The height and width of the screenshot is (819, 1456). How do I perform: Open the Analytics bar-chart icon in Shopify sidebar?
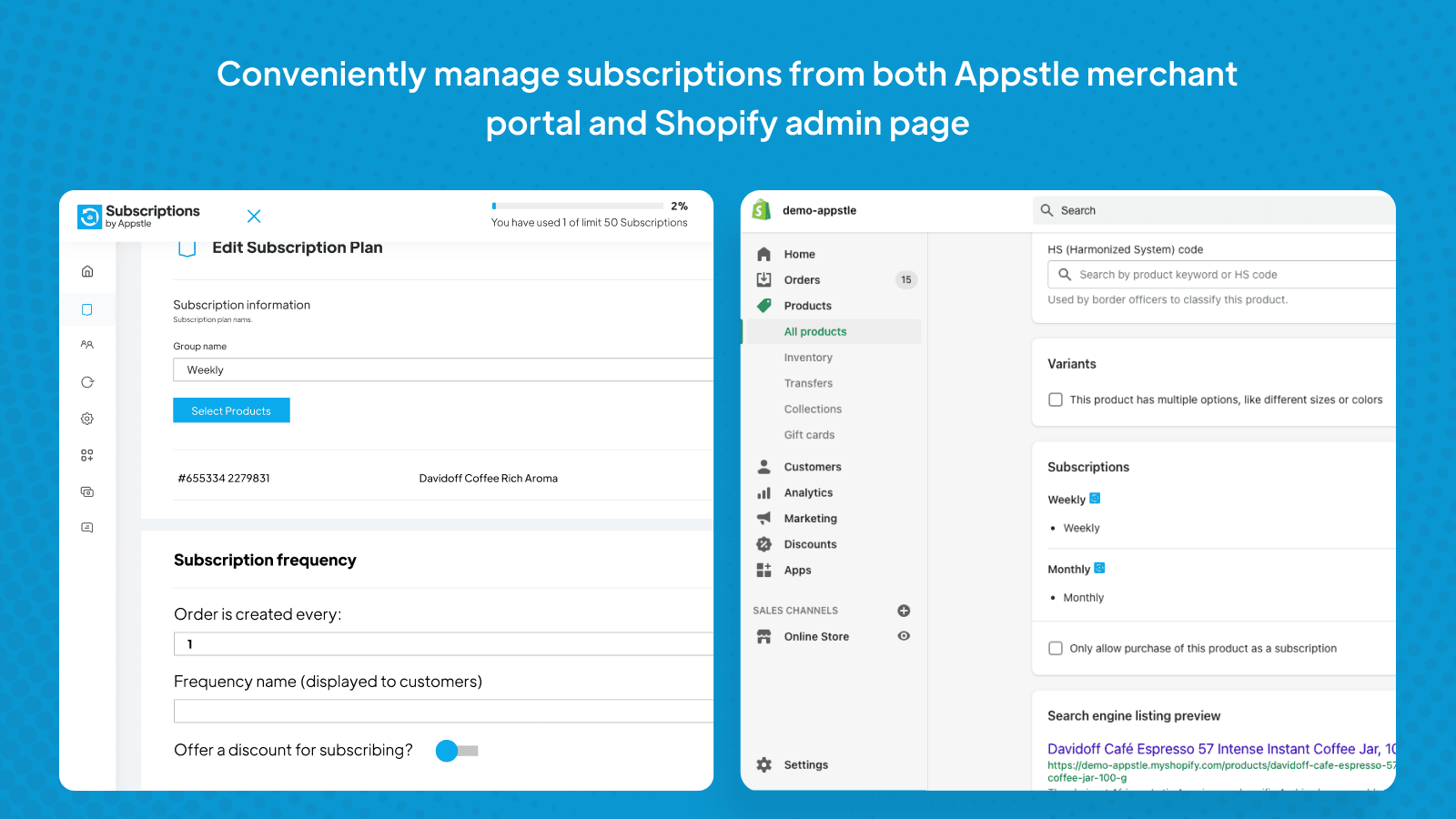[x=764, y=492]
